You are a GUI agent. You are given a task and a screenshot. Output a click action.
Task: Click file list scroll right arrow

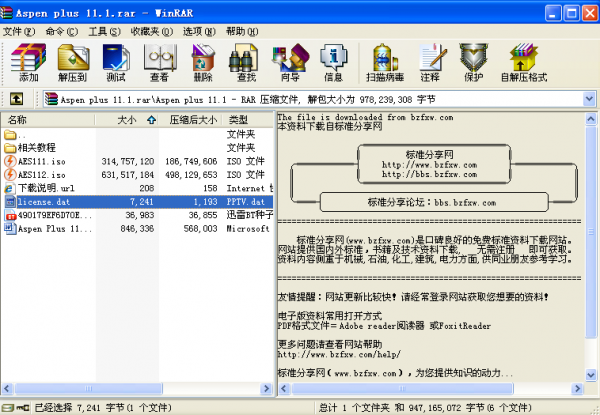(x=266, y=389)
